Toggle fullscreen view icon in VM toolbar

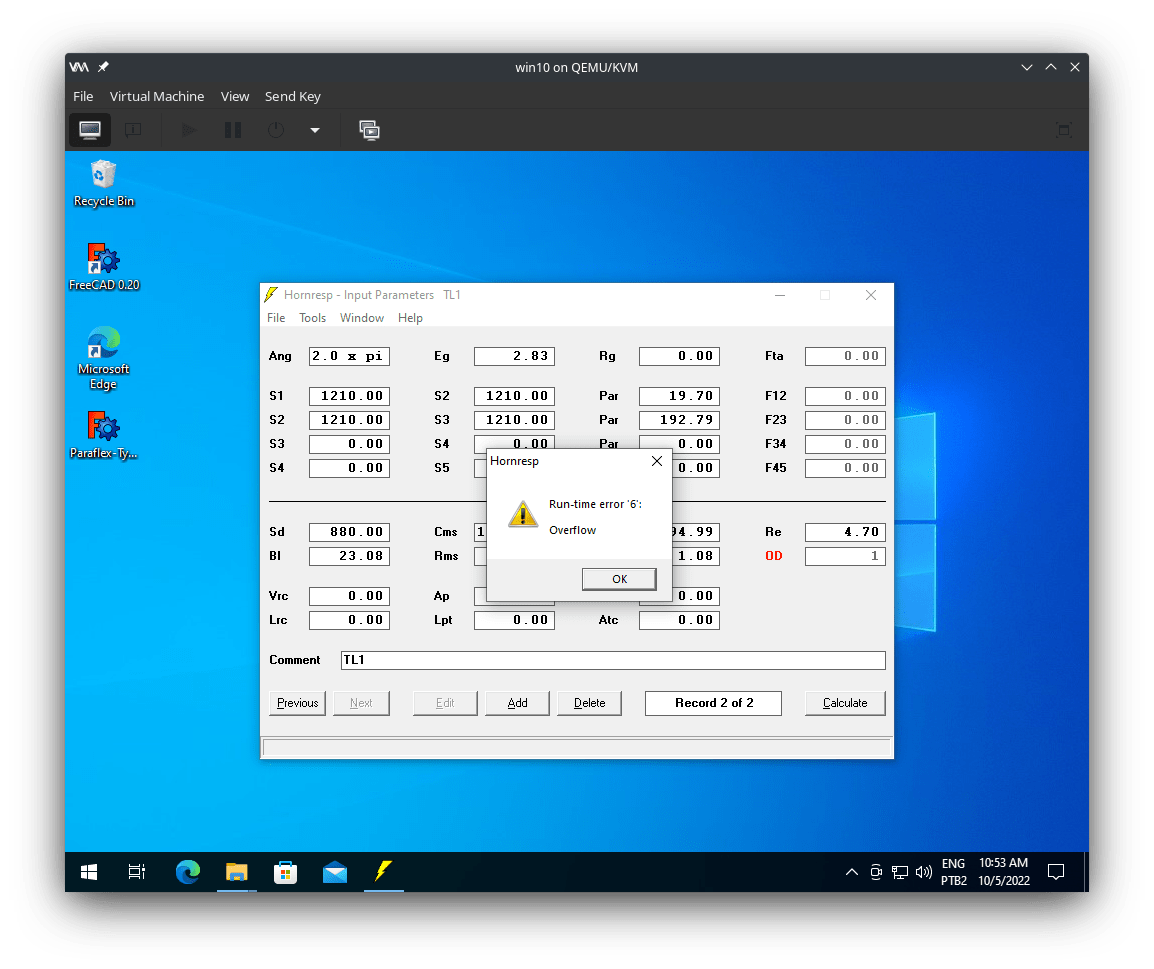pyautogui.click(x=1063, y=130)
